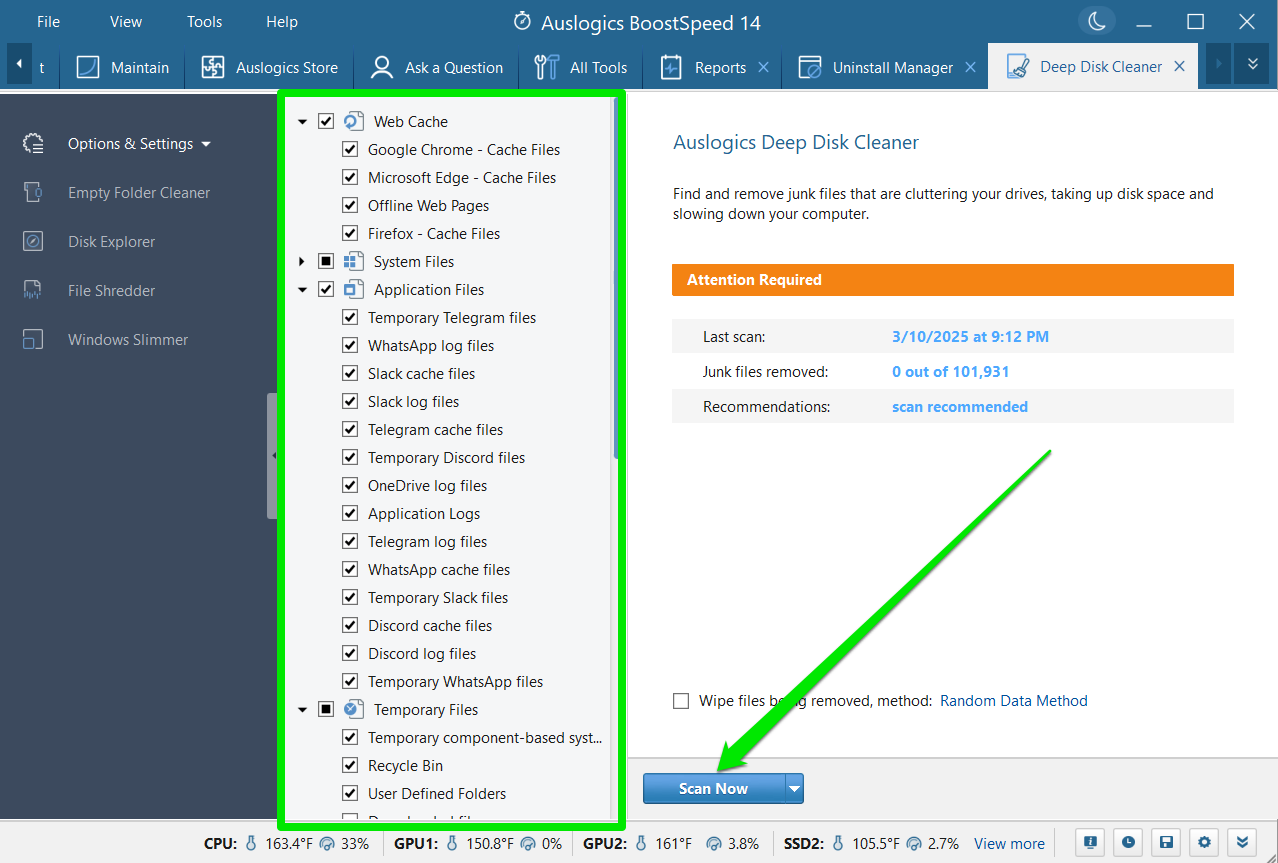Click the clock scheduler icon in status bar
1278x863 pixels.
click(x=1127, y=842)
